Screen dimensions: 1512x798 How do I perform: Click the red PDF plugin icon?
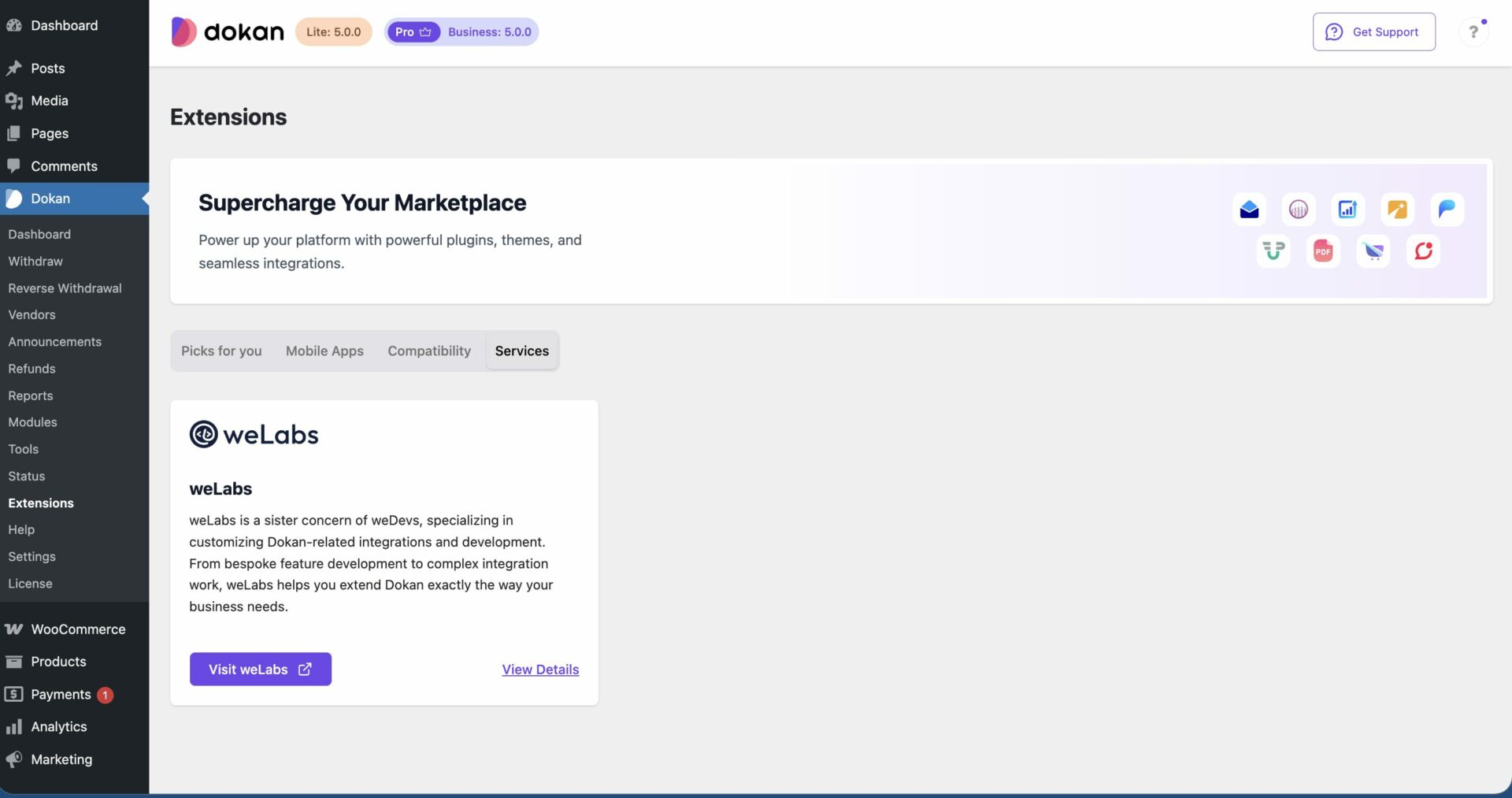(1323, 251)
